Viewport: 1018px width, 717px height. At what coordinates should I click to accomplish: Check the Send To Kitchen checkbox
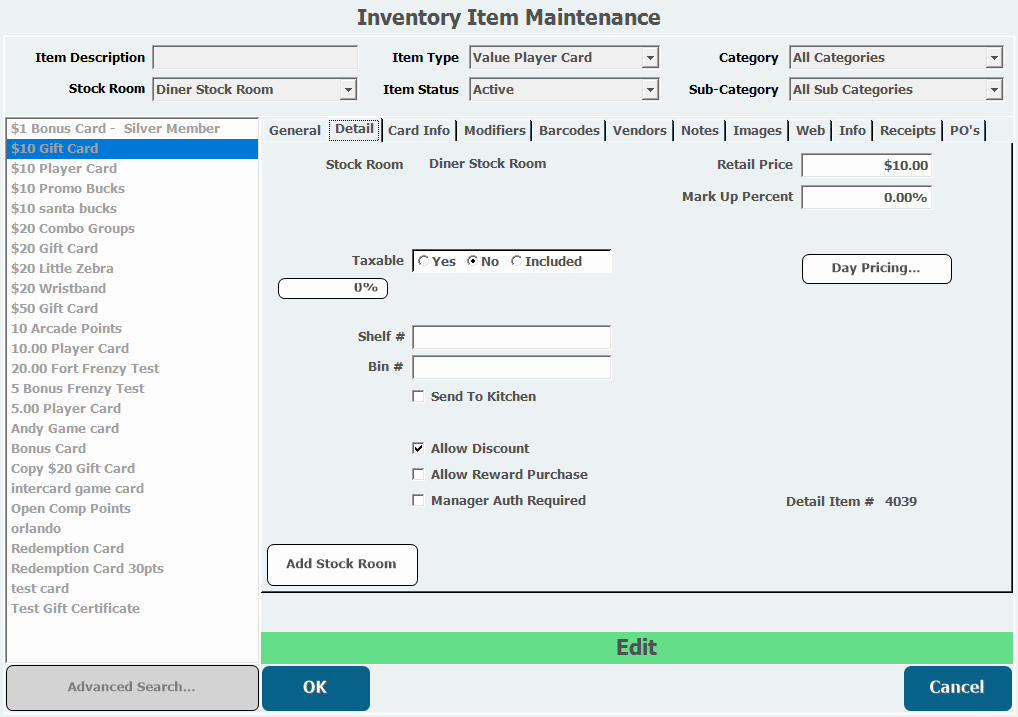click(418, 397)
